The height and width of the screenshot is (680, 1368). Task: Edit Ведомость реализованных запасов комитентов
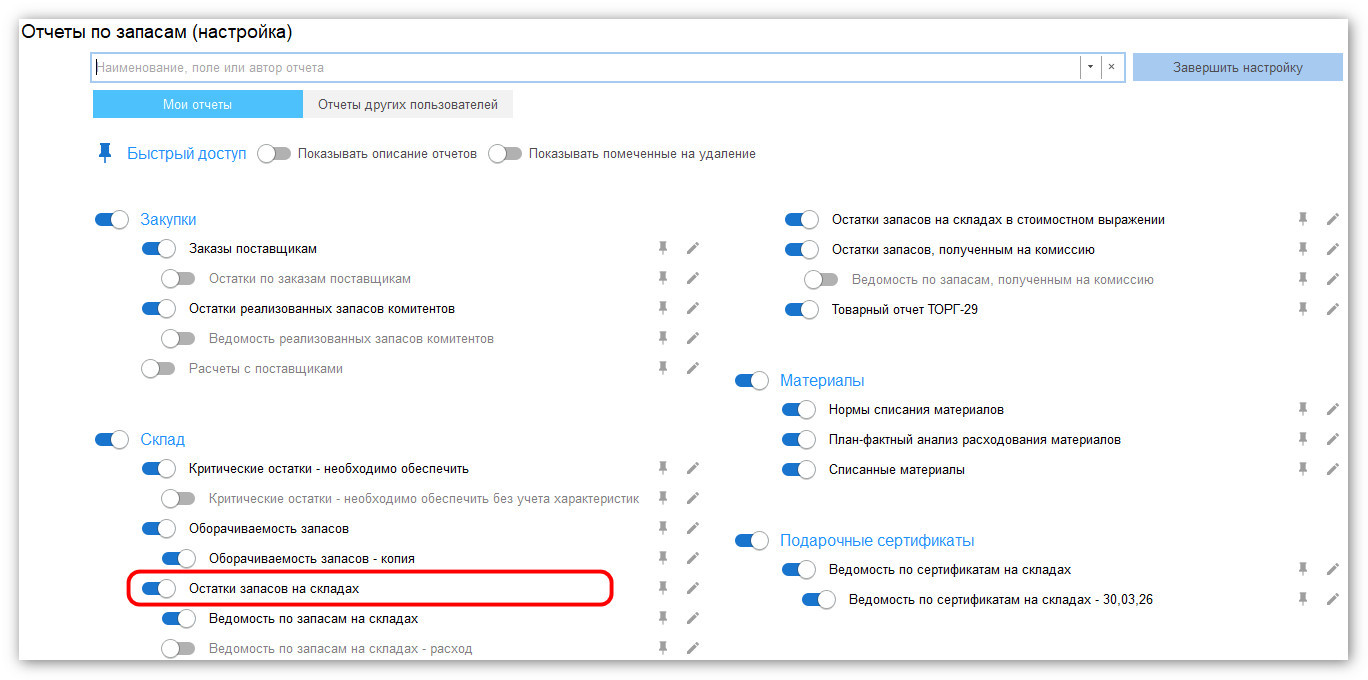click(x=692, y=338)
